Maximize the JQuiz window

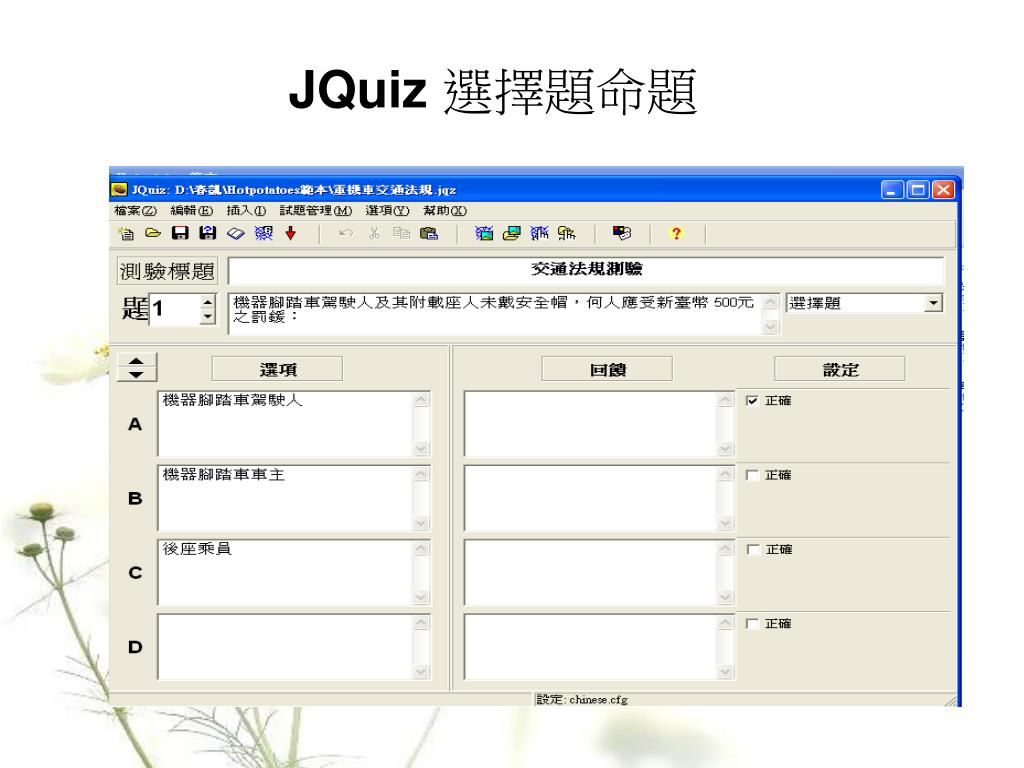[918, 190]
